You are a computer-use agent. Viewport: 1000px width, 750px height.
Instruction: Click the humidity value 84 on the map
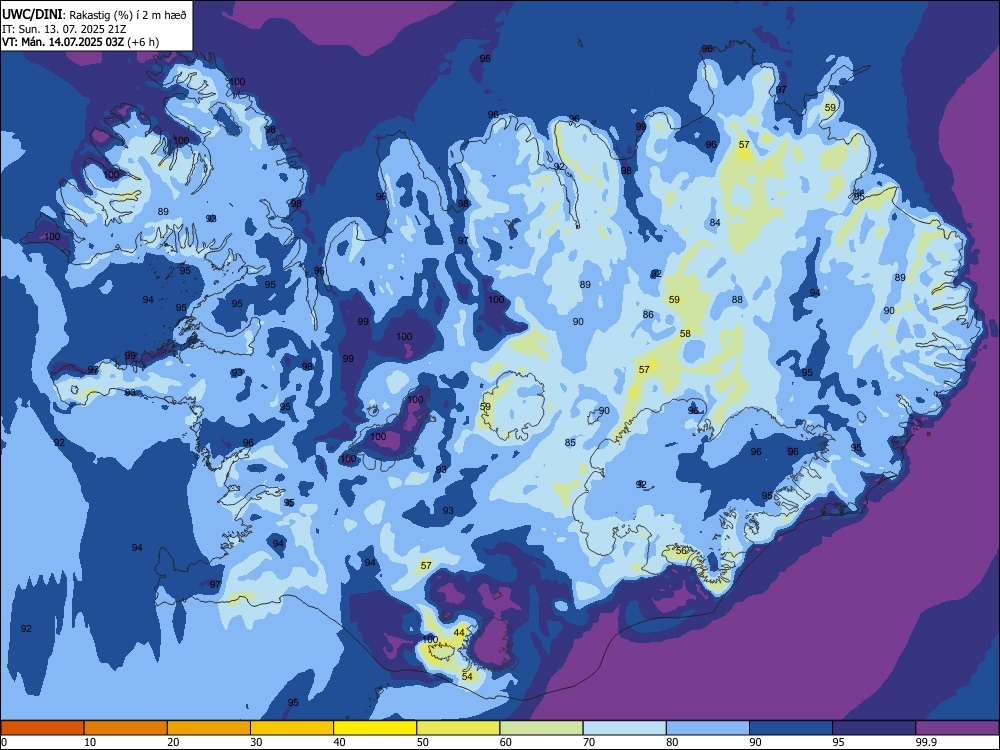click(x=715, y=223)
